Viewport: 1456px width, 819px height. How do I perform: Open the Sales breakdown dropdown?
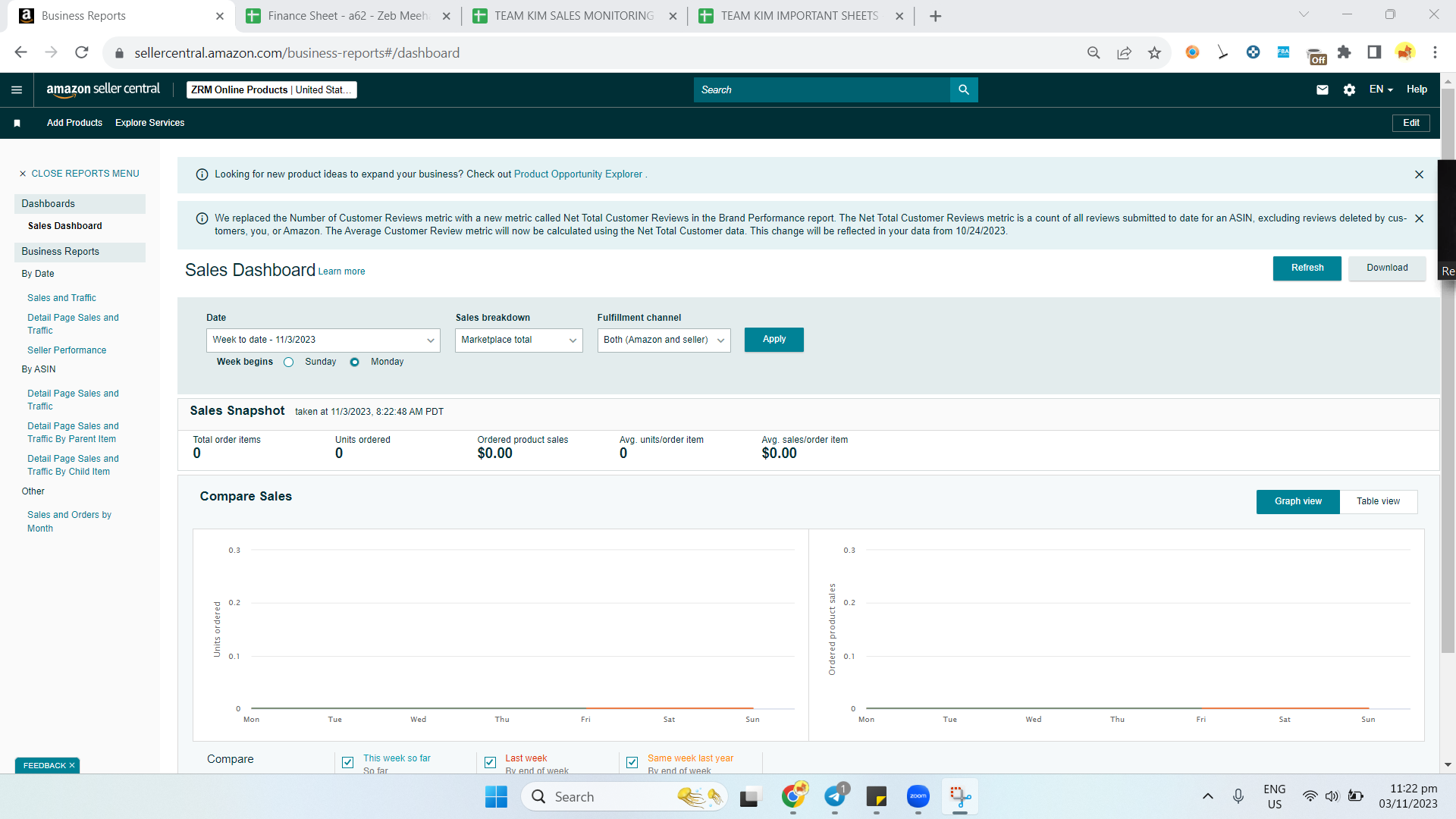pyautogui.click(x=519, y=340)
